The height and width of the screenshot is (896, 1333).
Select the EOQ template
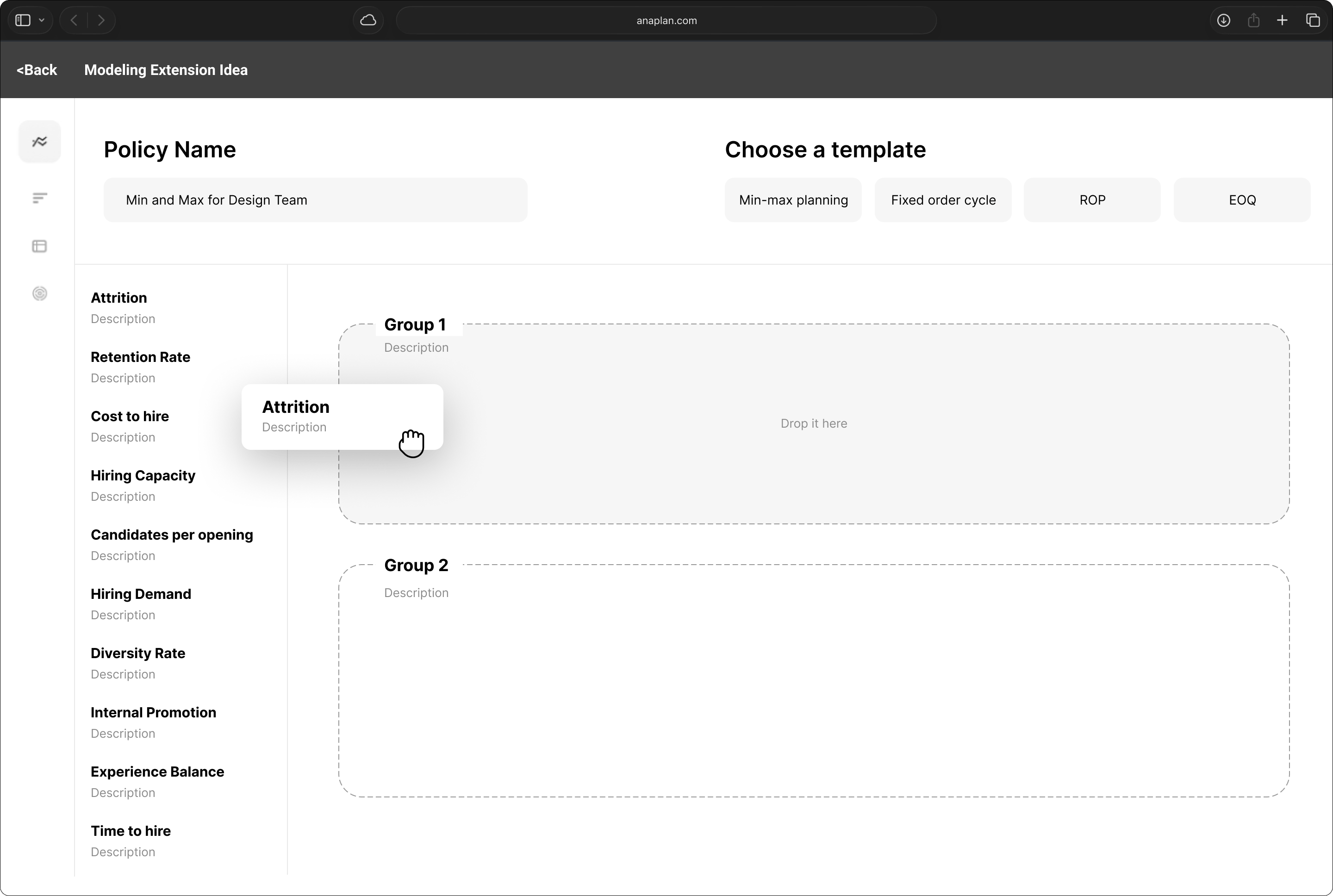(x=1241, y=200)
